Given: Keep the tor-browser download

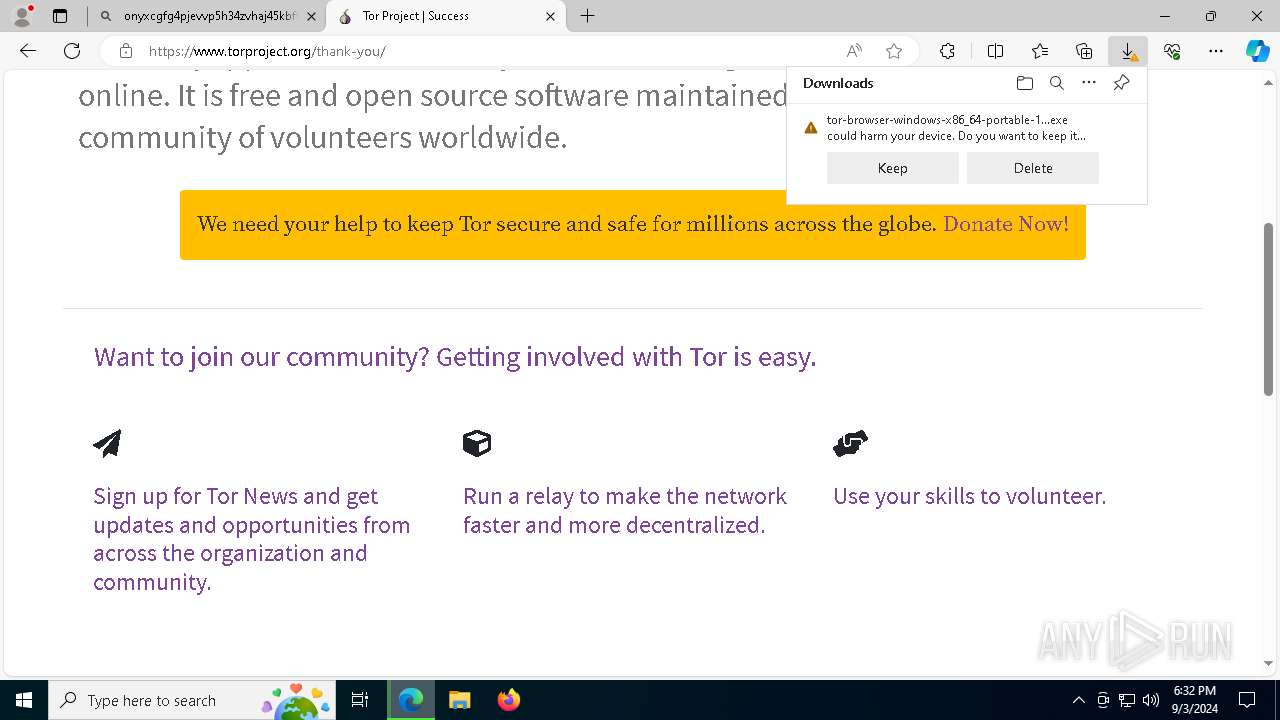Looking at the screenshot, I should [x=893, y=168].
